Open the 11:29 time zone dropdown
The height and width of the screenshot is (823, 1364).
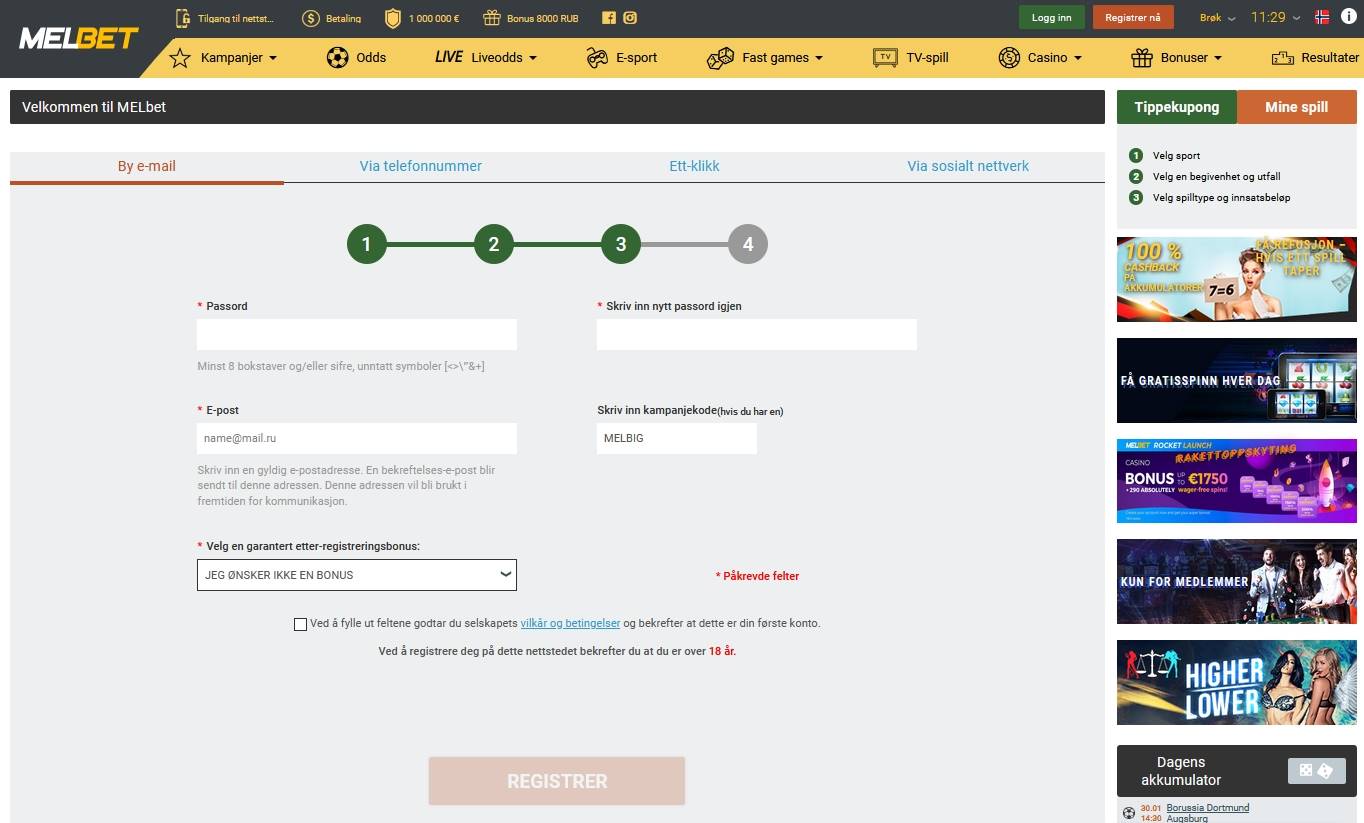pyautogui.click(x=1276, y=18)
